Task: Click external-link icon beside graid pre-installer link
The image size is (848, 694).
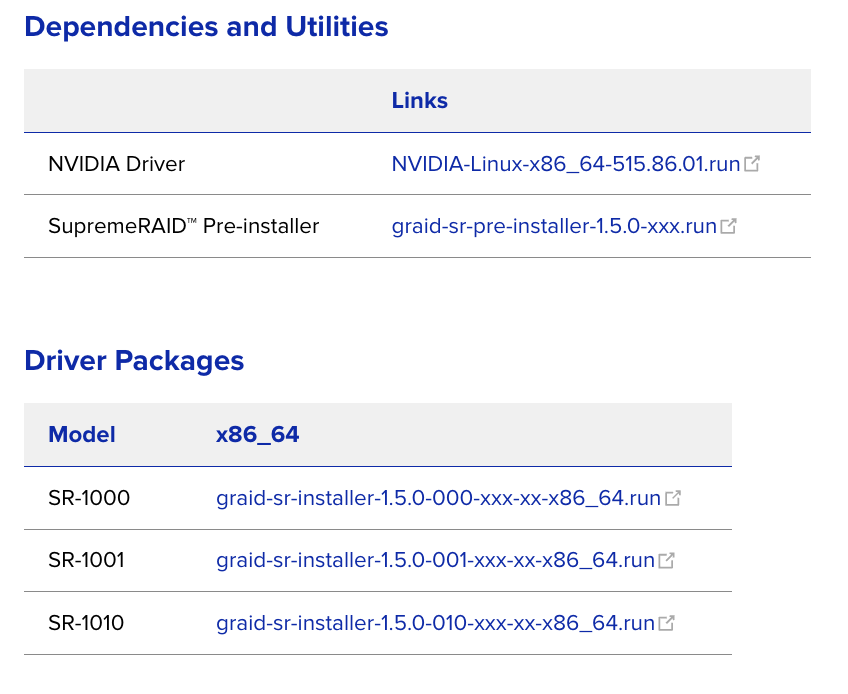Action: (x=729, y=227)
